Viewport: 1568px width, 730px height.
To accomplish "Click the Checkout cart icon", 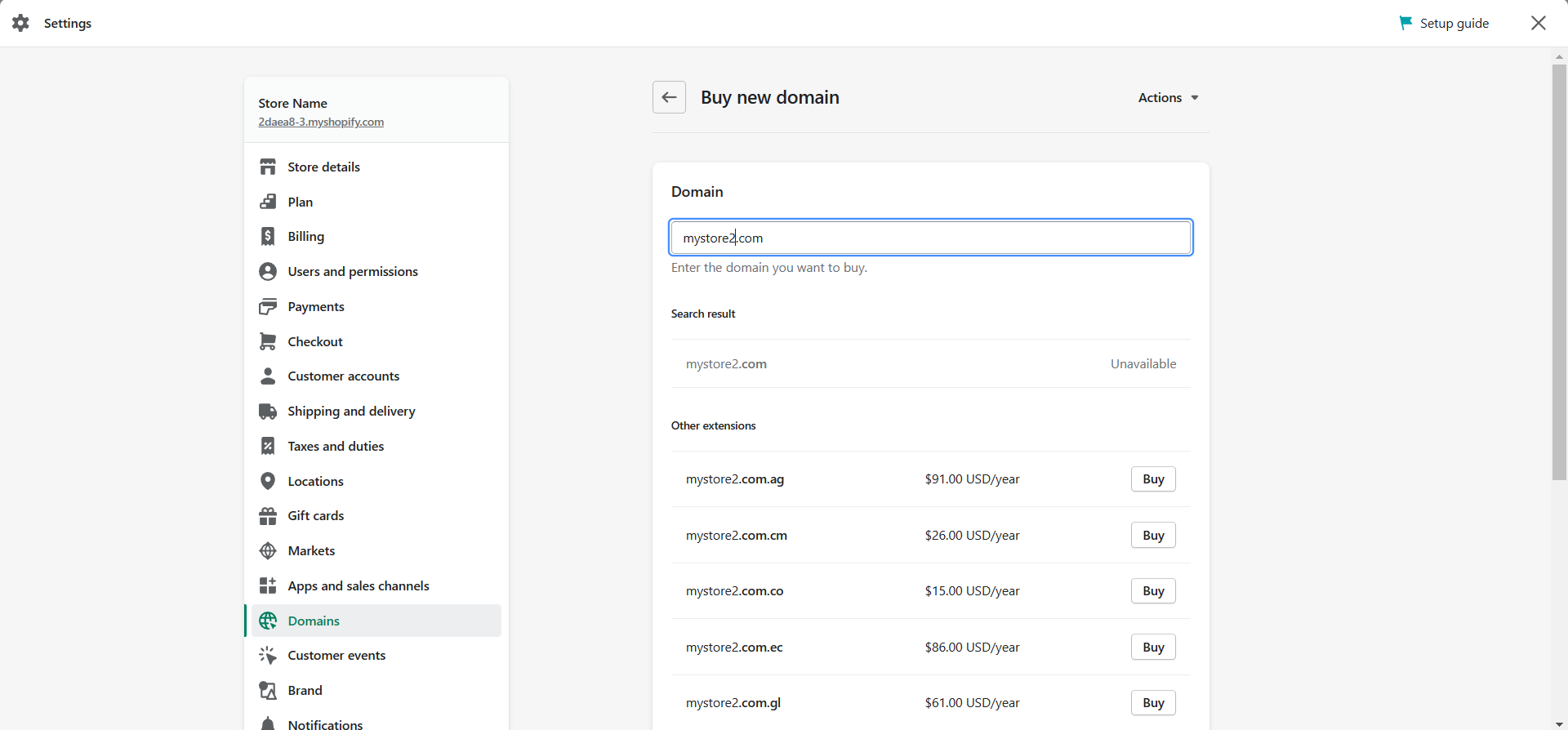I will click(268, 341).
